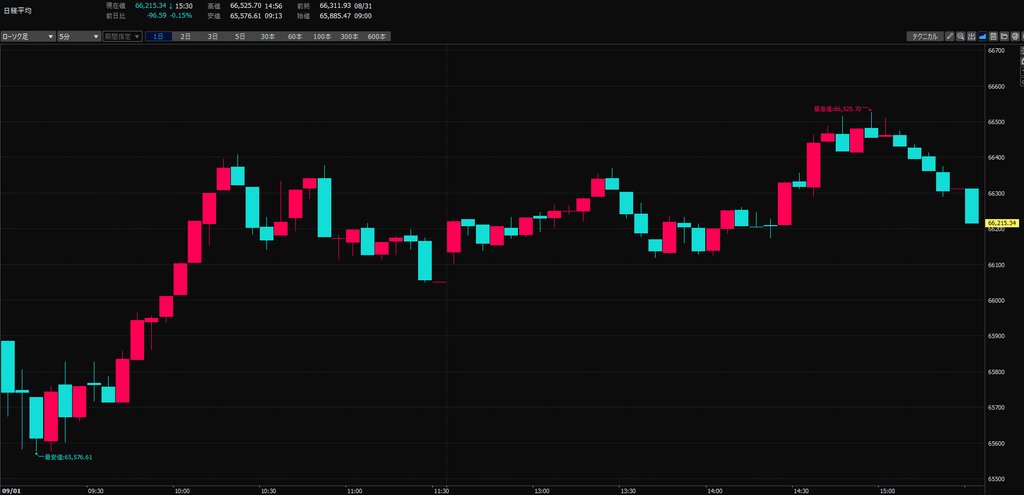Click the top icon on the right sidebar

pyautogui.click(x=1022, y=50)
